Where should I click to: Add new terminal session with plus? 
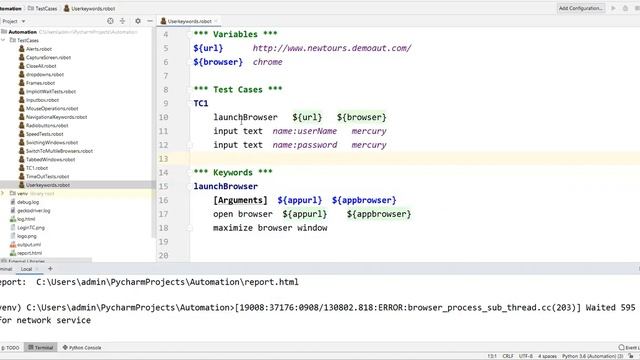50,269
